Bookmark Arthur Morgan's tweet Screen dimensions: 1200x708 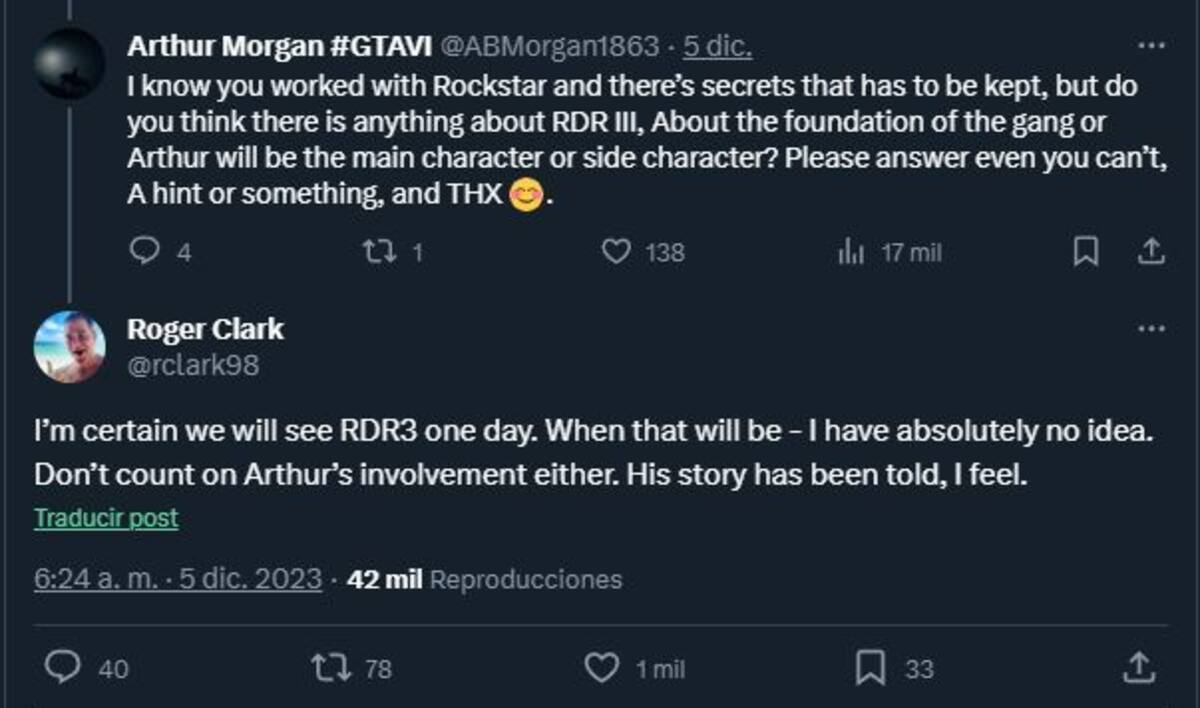click(x=1085, y=252)
